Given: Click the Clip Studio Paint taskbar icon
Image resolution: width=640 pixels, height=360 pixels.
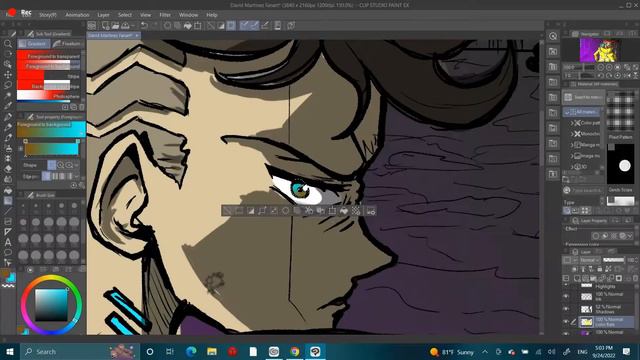Looking at the screenshot, I should 315,351.
